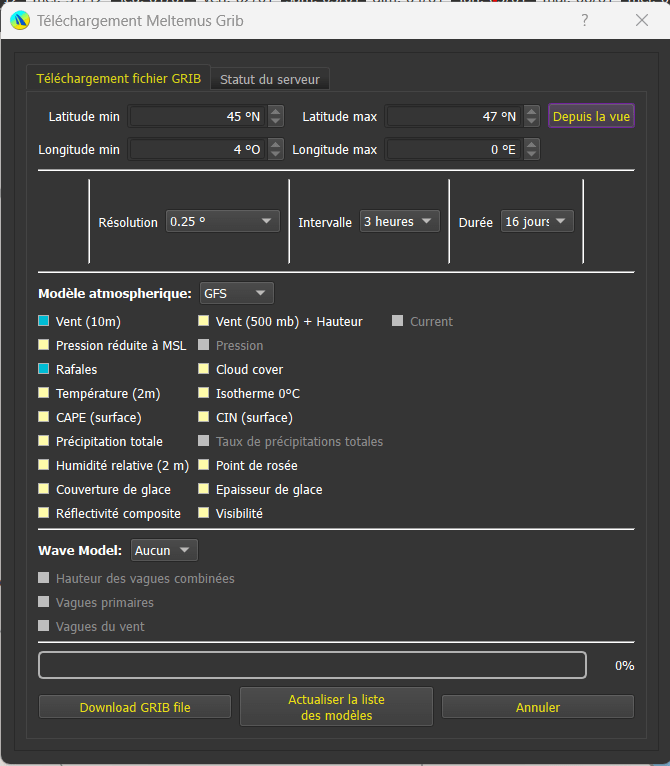Disable the Rafales checkbox
This screenshot has height=766, width=670.
(44, 370)
